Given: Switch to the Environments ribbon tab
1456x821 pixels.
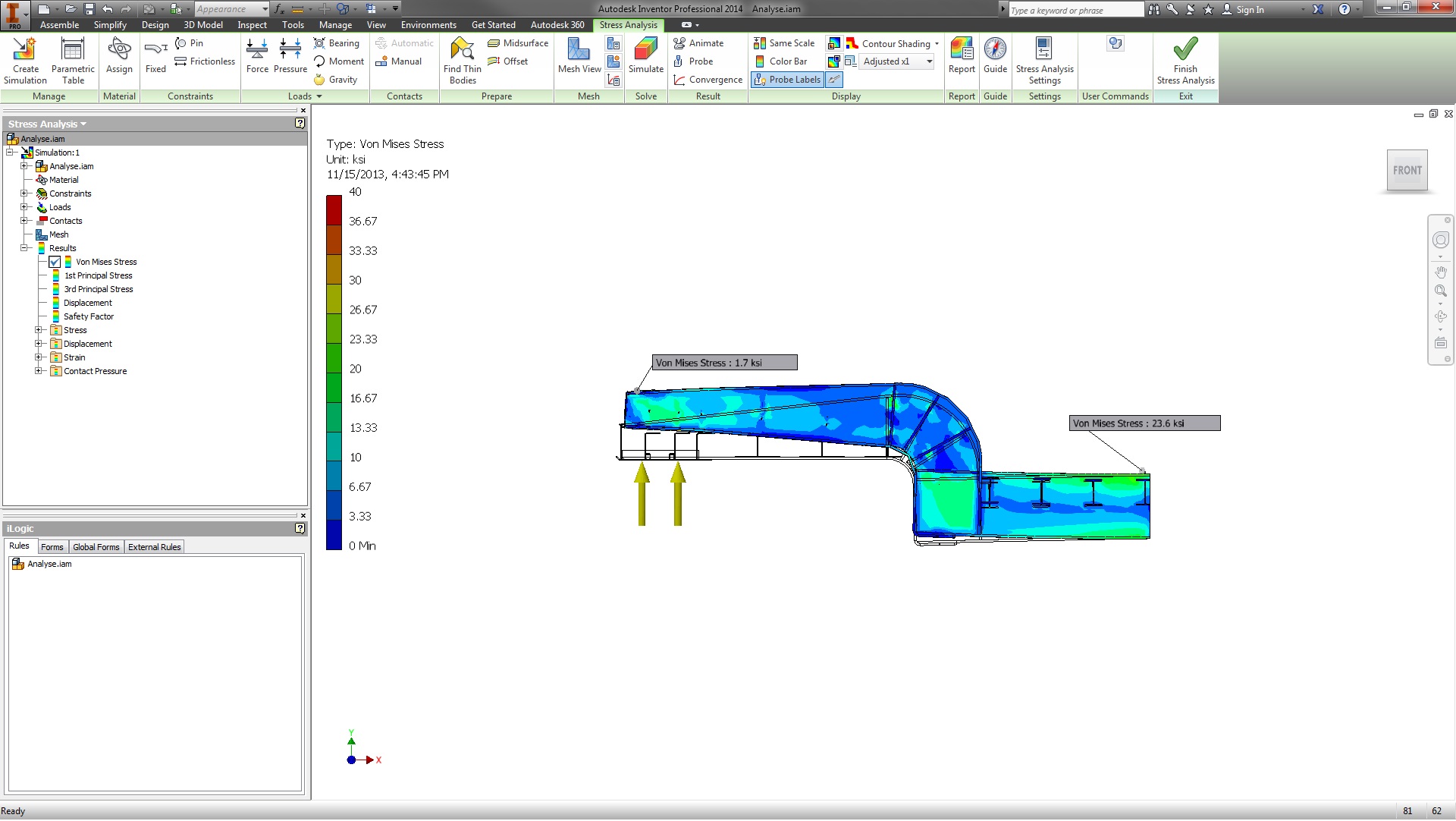Looking at the screenshot, I should click(x=428, y=24).
